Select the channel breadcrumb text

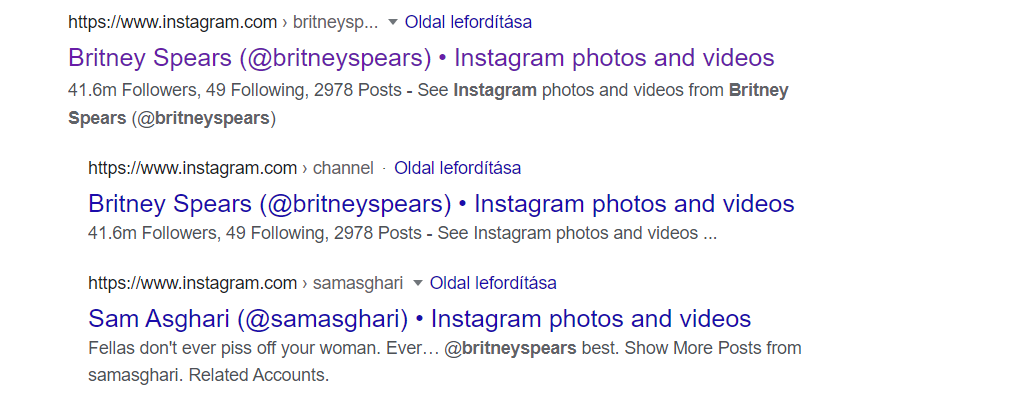pos(343,168)
